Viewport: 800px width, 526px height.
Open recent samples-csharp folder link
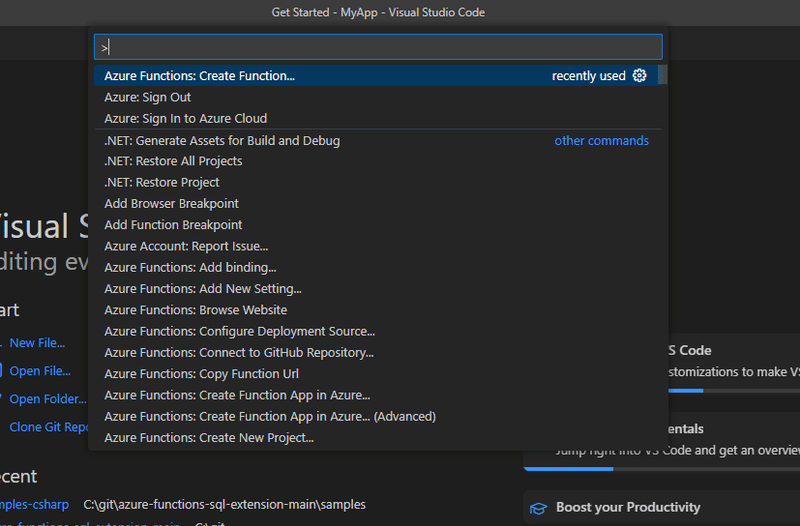click(34, 505)
